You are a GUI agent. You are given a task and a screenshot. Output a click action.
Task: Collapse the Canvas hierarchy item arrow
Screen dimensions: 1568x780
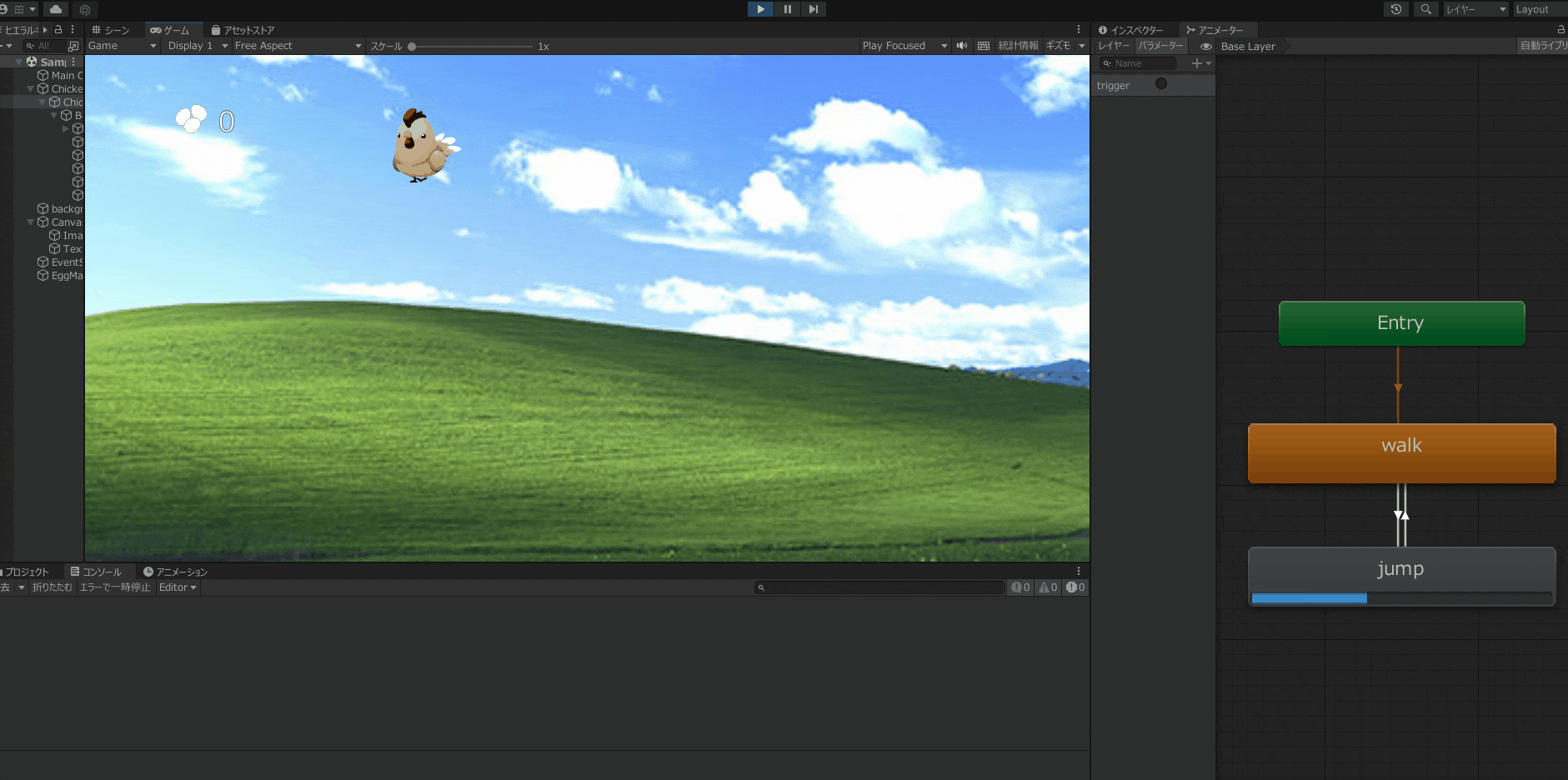(x=31, y=222)
